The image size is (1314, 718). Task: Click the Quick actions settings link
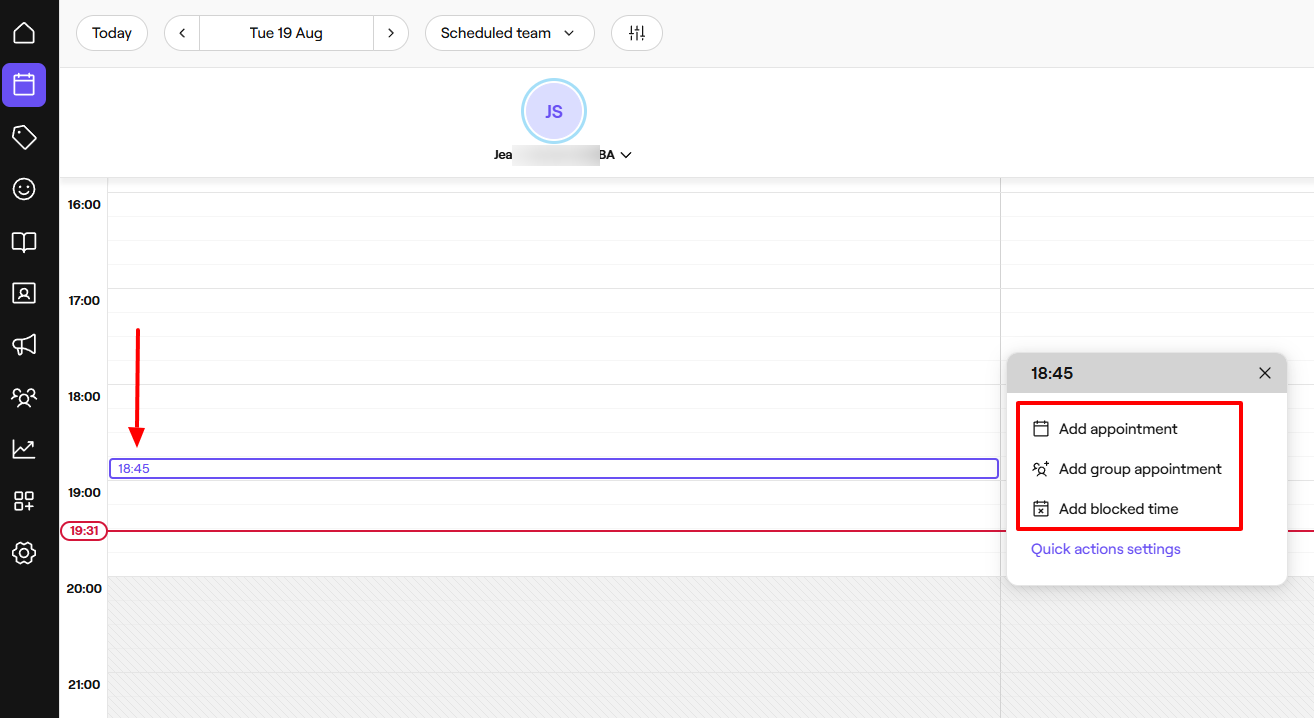click(1105, 549)
